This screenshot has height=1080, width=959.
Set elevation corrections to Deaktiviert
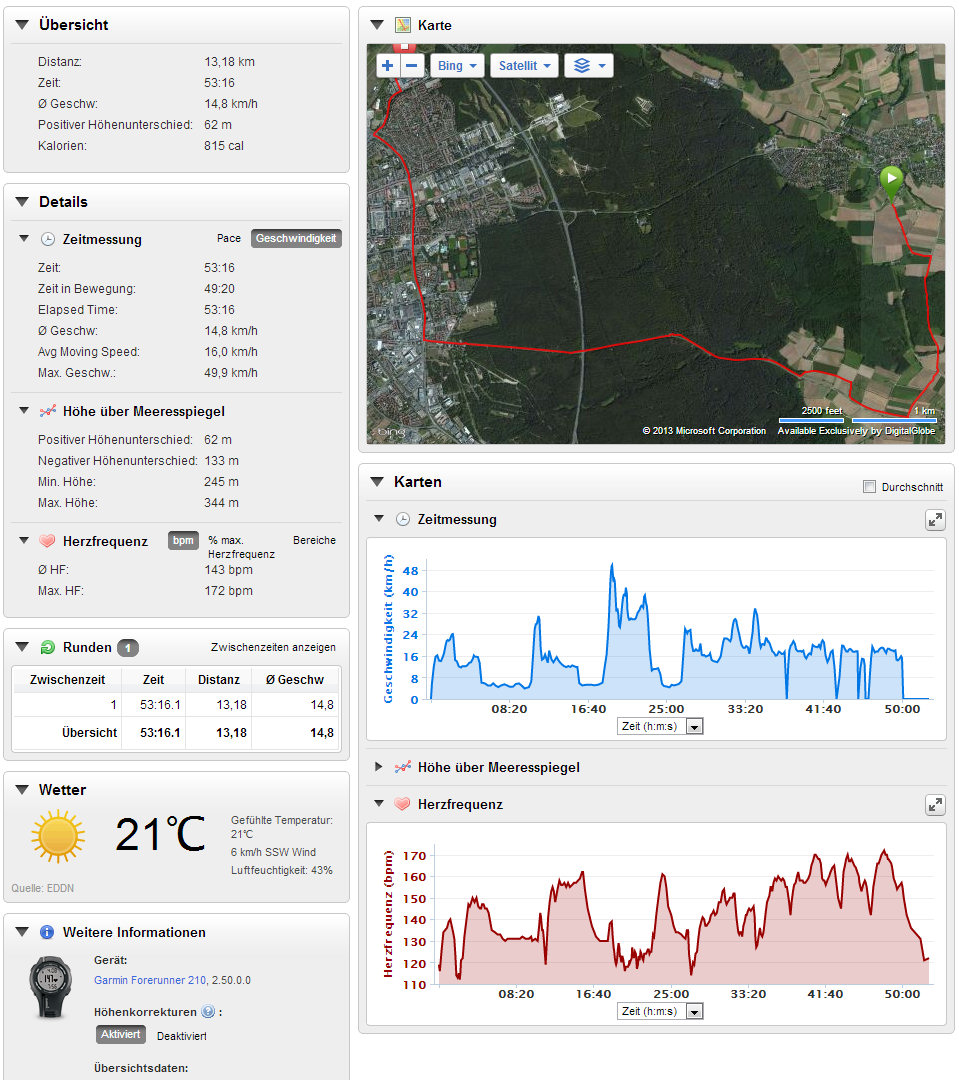[181, 1036]
